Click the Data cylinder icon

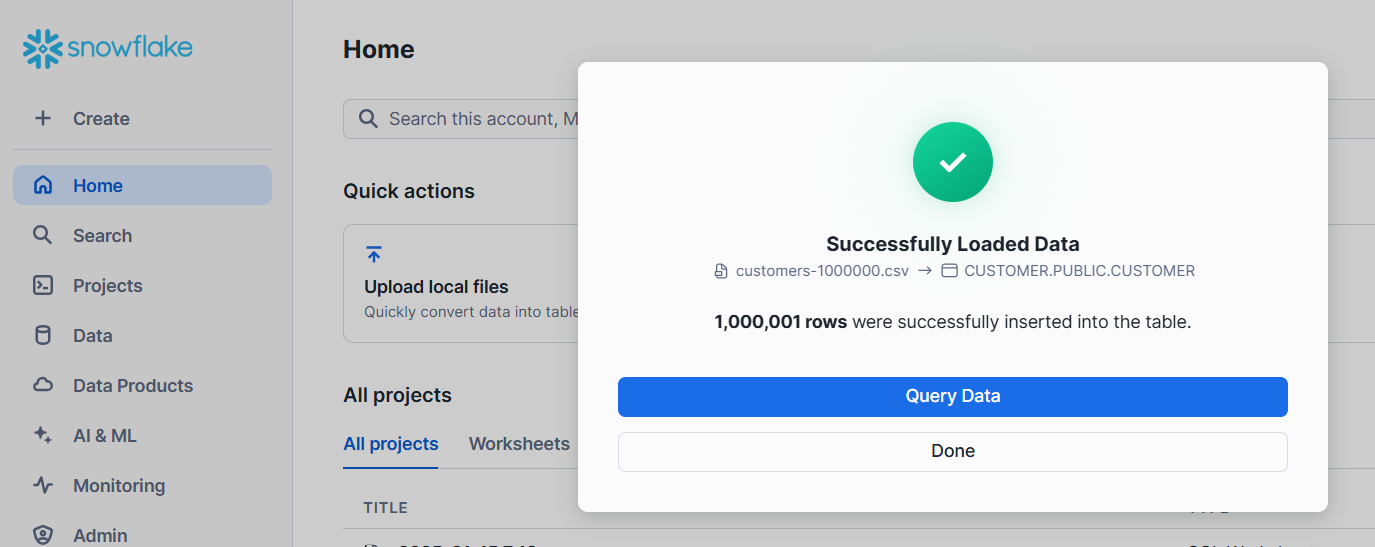coord(43,335)
